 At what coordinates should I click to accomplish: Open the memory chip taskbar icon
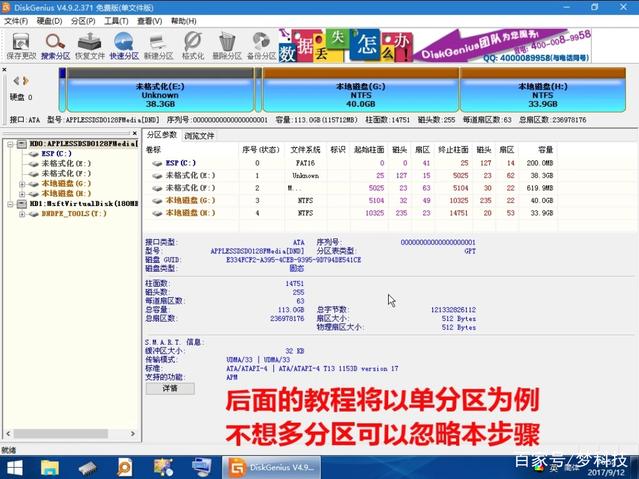87,468
